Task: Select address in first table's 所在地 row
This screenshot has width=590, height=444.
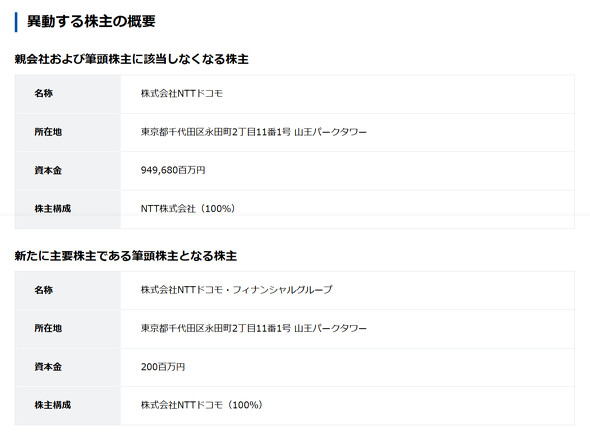Action: pyautogui.click(x=254, y=132)
